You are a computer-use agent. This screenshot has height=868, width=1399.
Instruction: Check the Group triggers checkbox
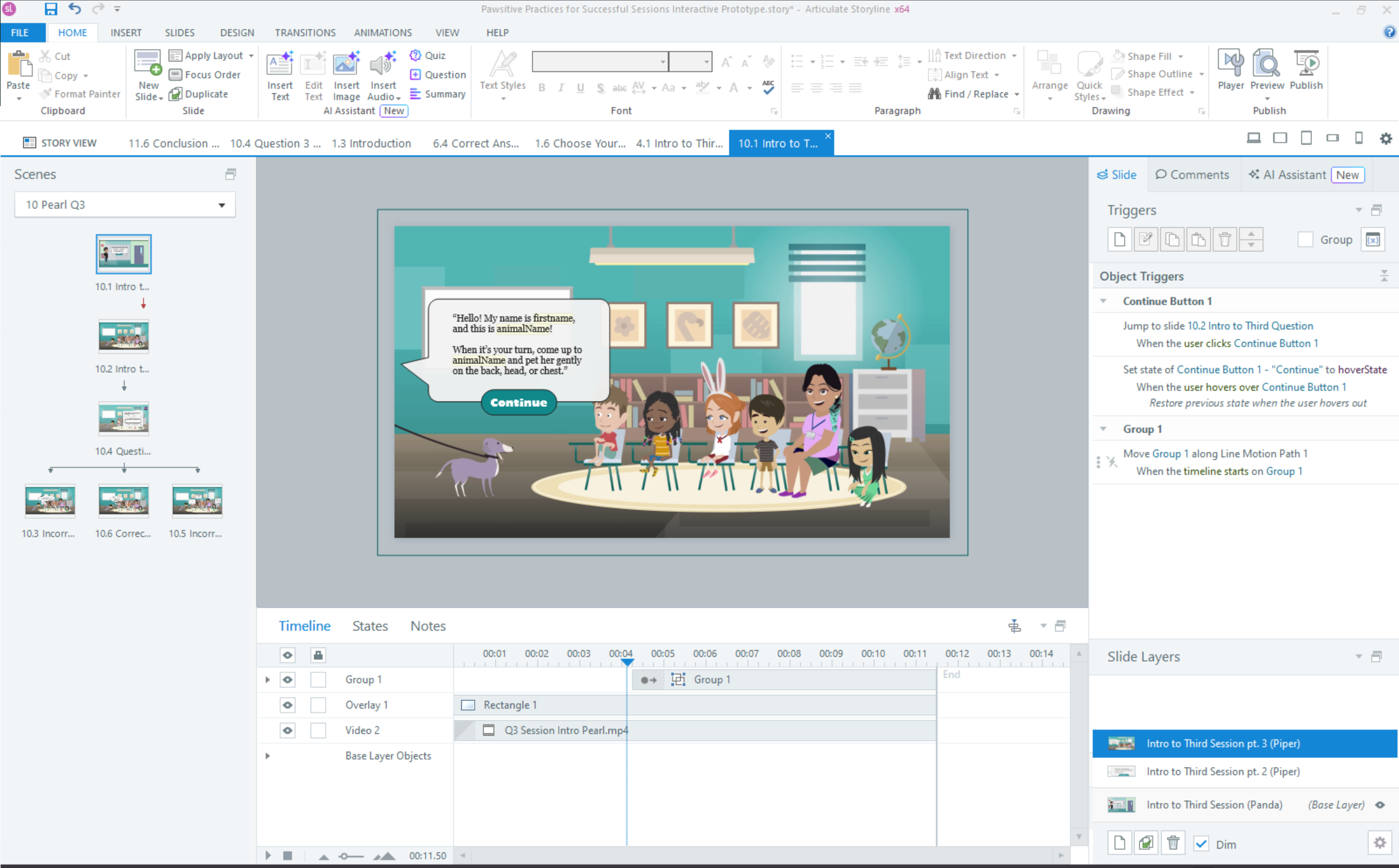pyautogui.click(x=1305, y=239)
